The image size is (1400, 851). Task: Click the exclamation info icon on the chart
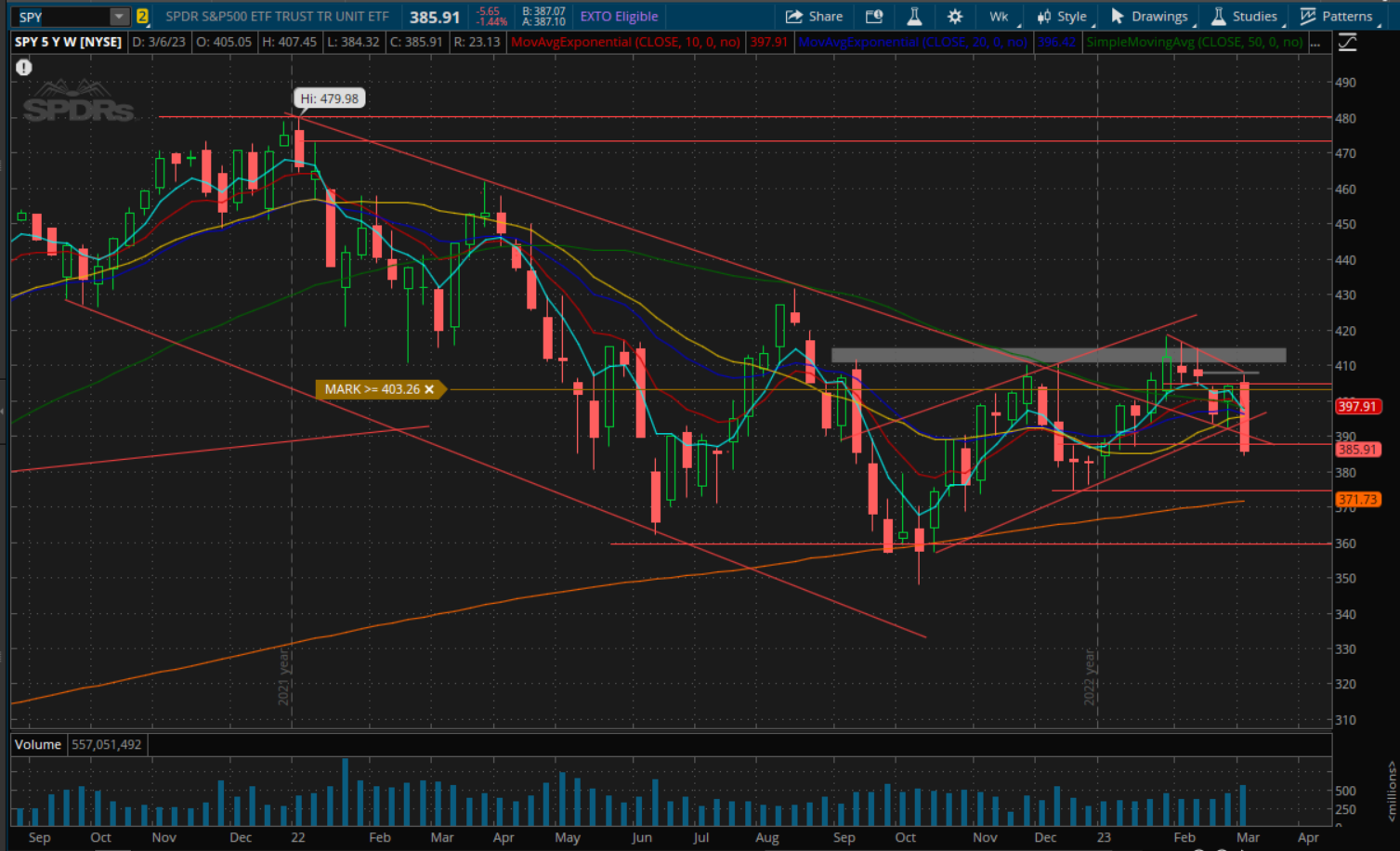coord(24,67)
